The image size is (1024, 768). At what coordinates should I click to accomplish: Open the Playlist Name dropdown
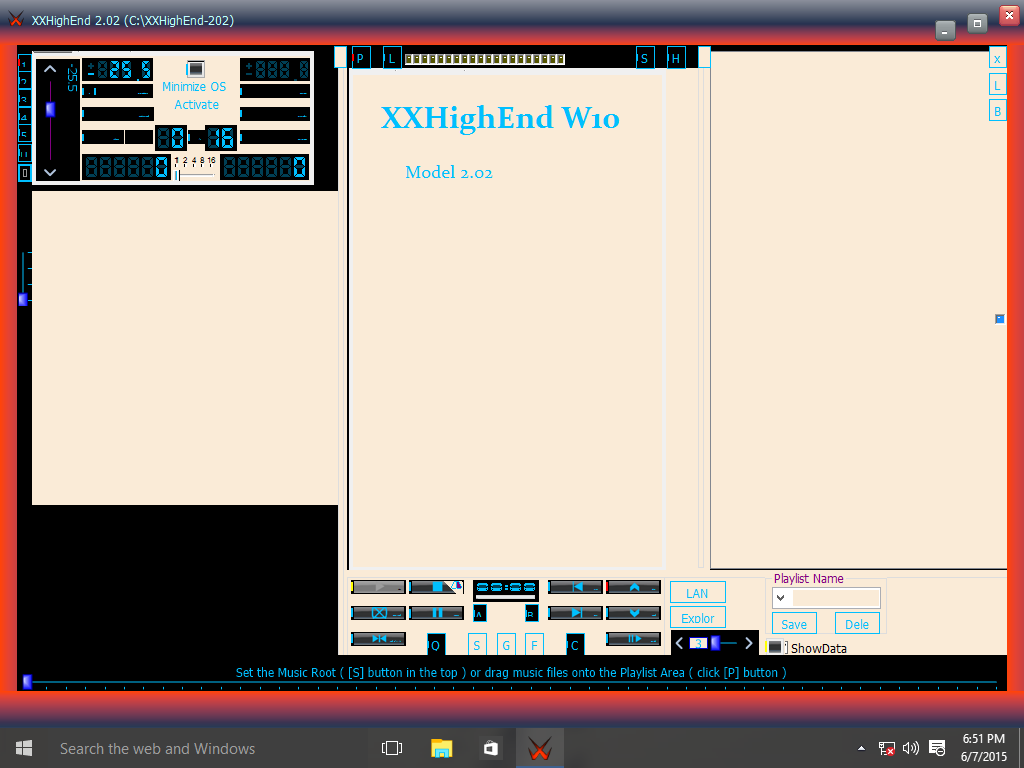coord(781,598)
